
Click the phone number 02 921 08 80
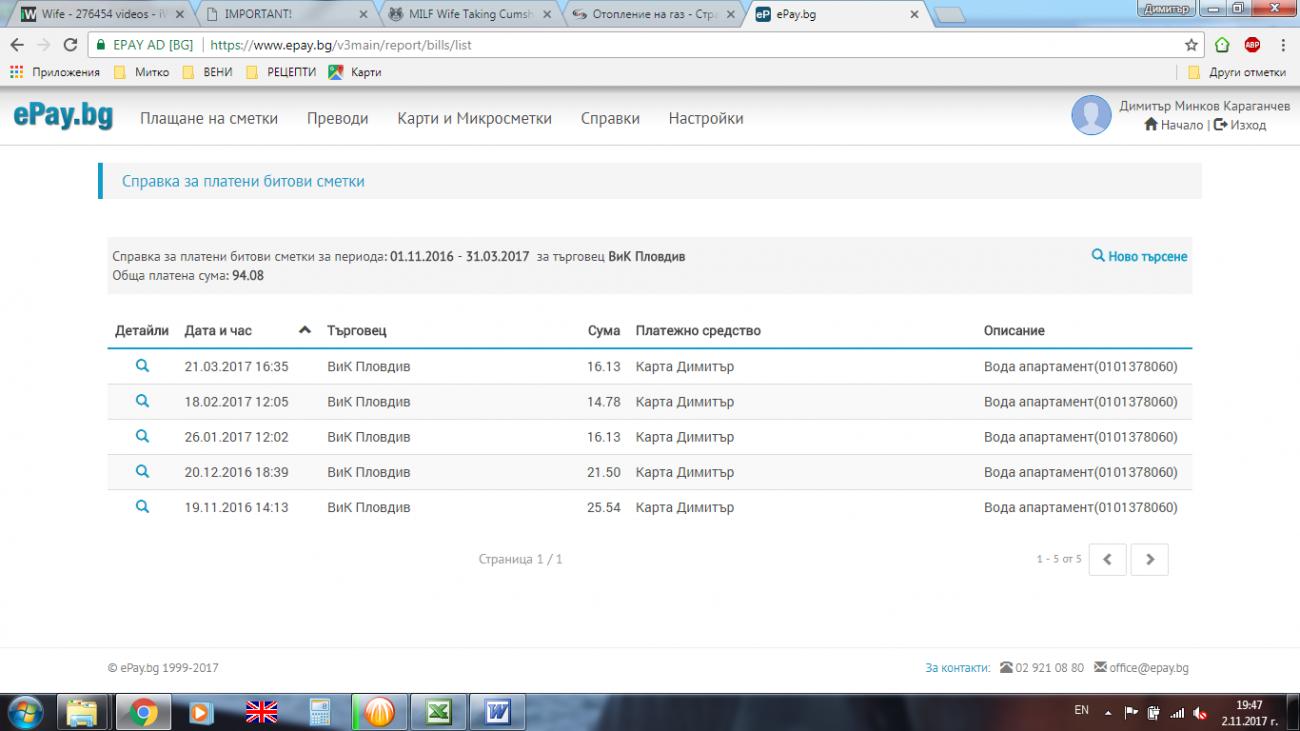[x=1049, y=668]
